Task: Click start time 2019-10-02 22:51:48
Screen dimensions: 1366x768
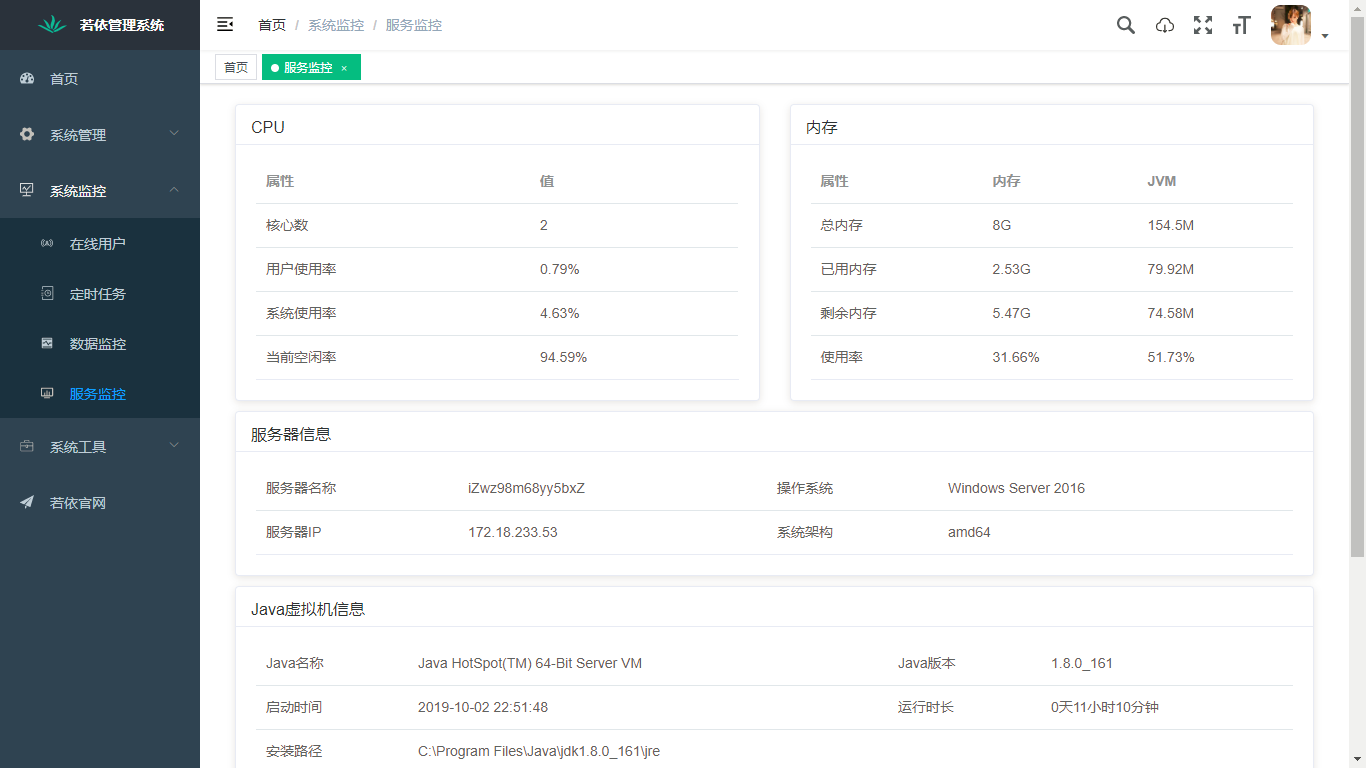Action: pyautogui.click(x=483, y=707)
